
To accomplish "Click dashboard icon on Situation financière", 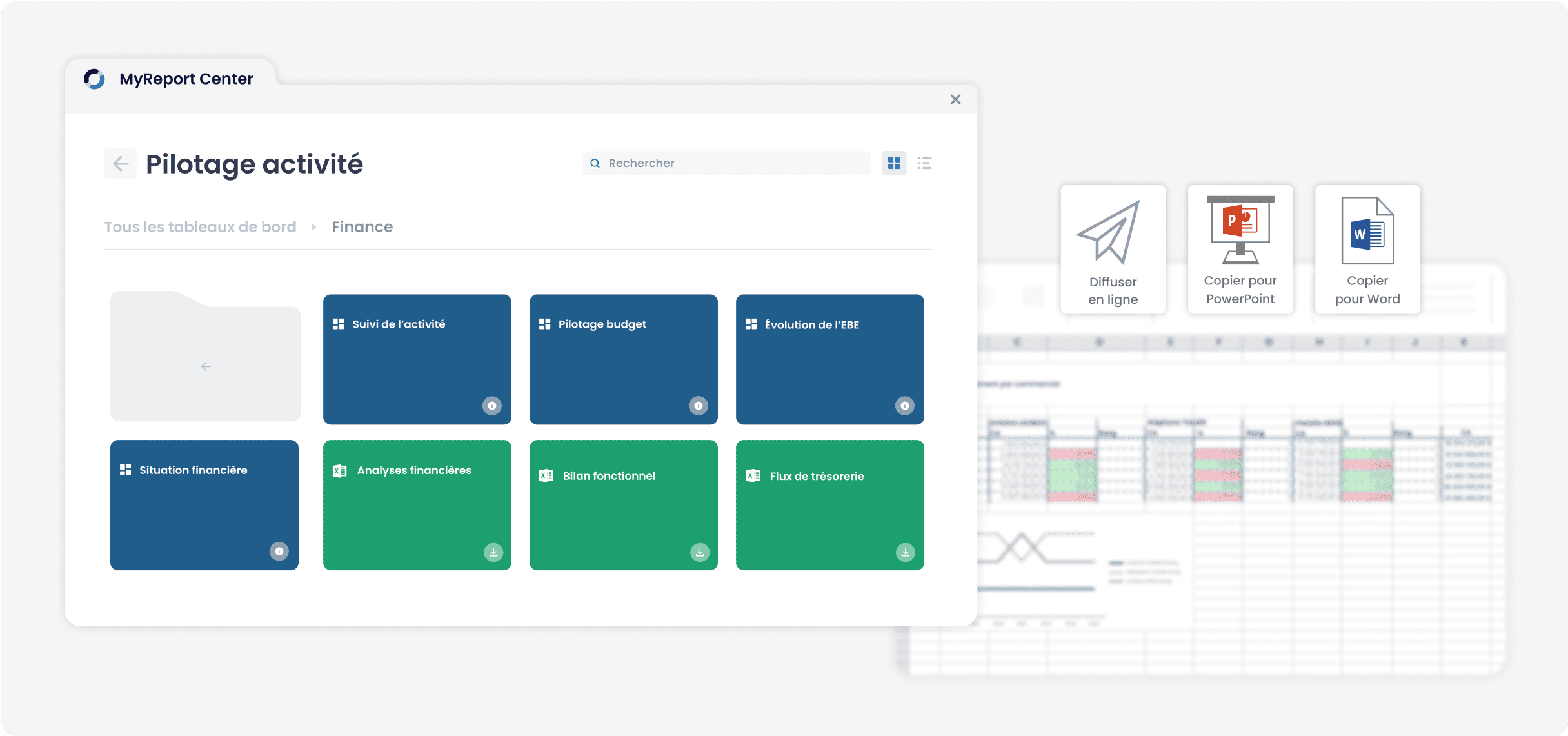I will [125, 470].
